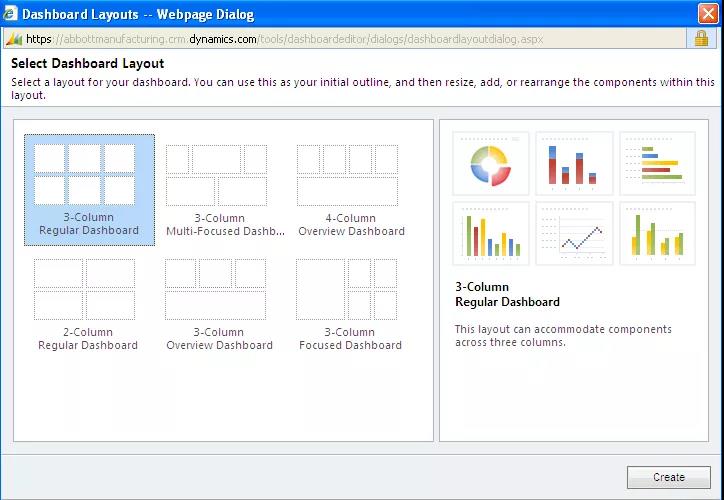Screen dimensions: 724x500
Task: Click the Internet Explorer icon in title bar
Action: (x=11, y=15)
